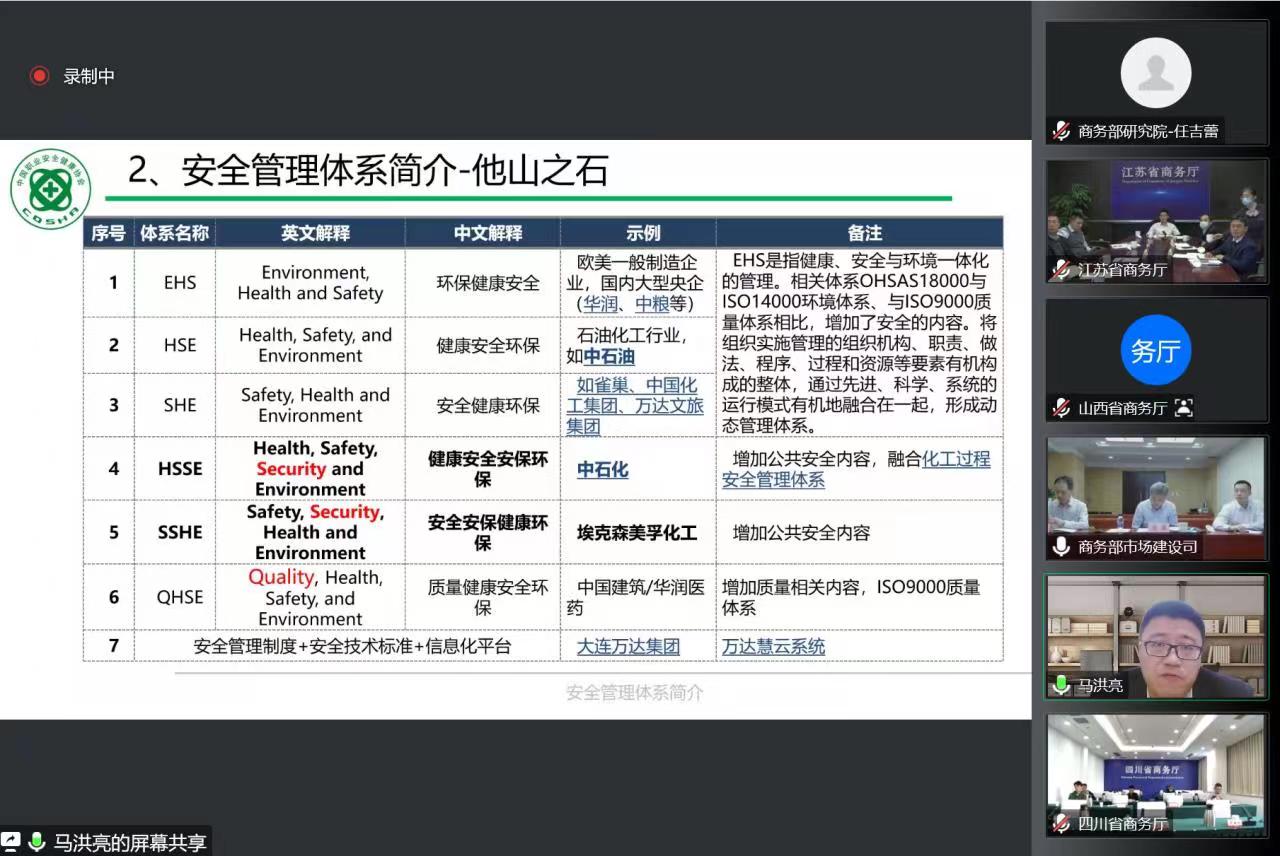The width and height of the screenshot is (1280, 856).
Task: Click the 录制中 recording status text
Action: [x=89, y=76]
